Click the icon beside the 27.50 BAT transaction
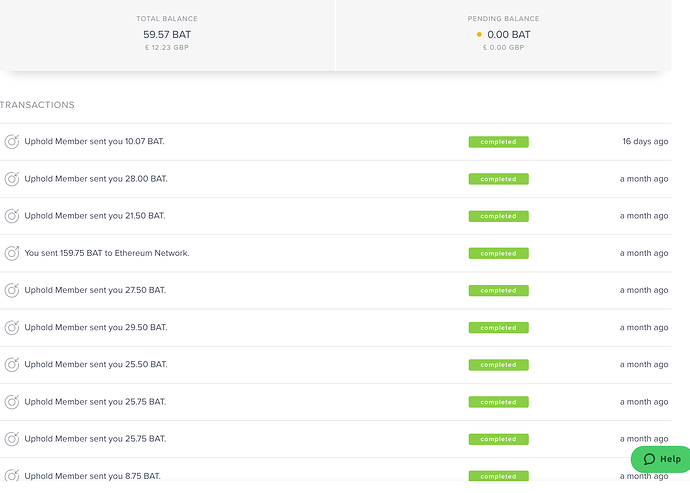Viewport: 690px width, 493px height. point(12,290)
